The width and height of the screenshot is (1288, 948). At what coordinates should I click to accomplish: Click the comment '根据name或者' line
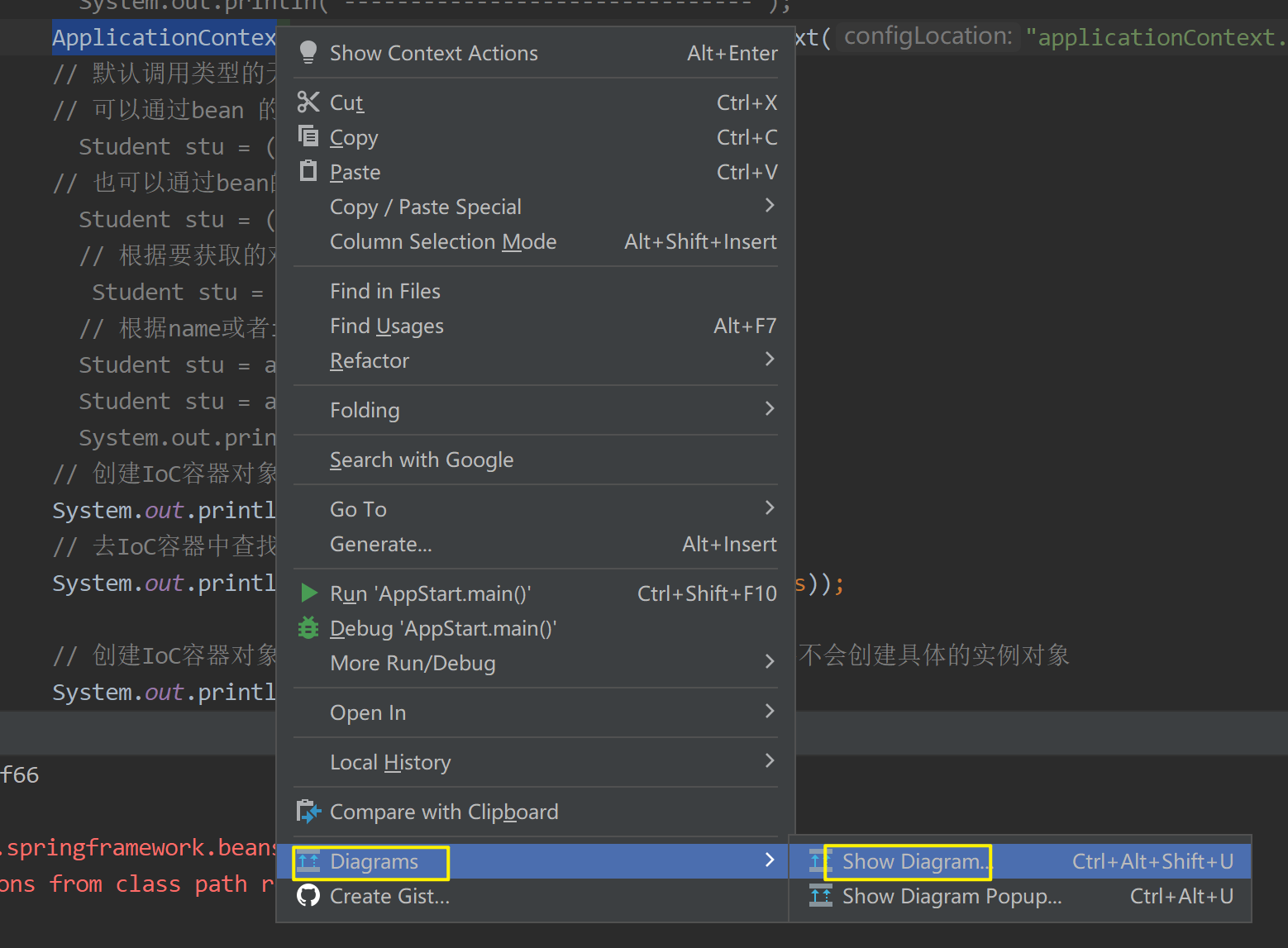click(178, 327)
